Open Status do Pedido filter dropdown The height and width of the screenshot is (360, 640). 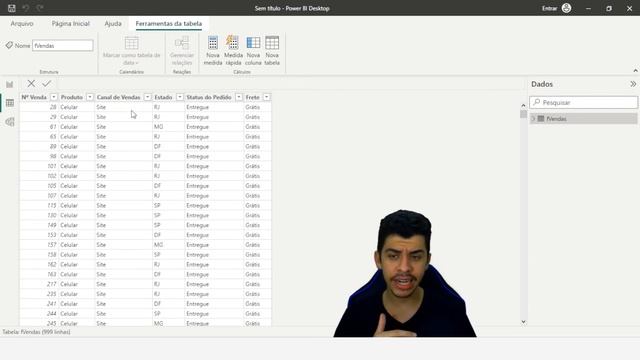[x=239, y=97]
